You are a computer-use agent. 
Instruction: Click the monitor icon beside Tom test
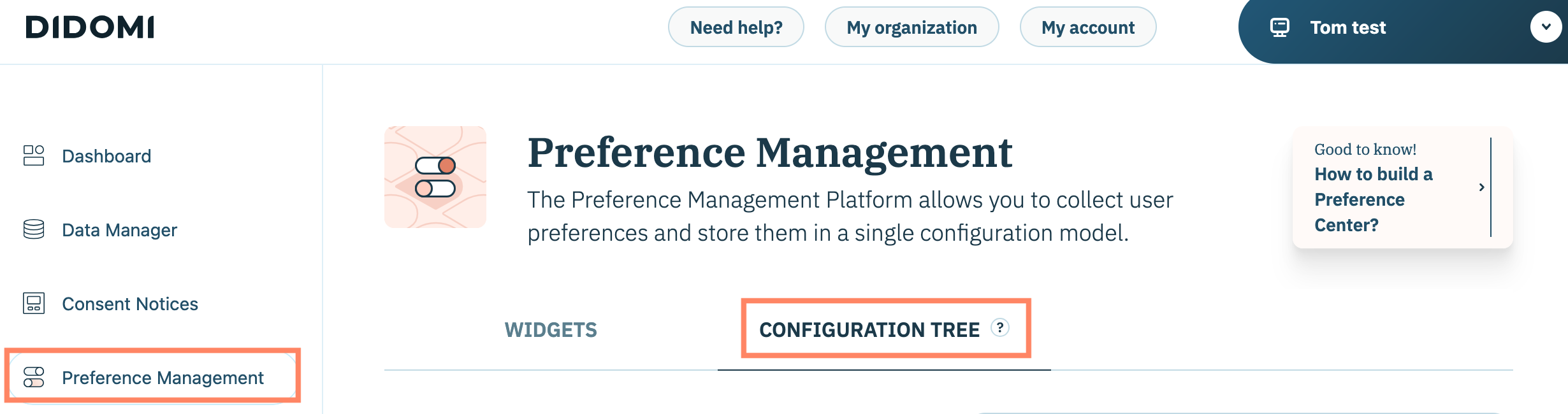click(1279, 27)
